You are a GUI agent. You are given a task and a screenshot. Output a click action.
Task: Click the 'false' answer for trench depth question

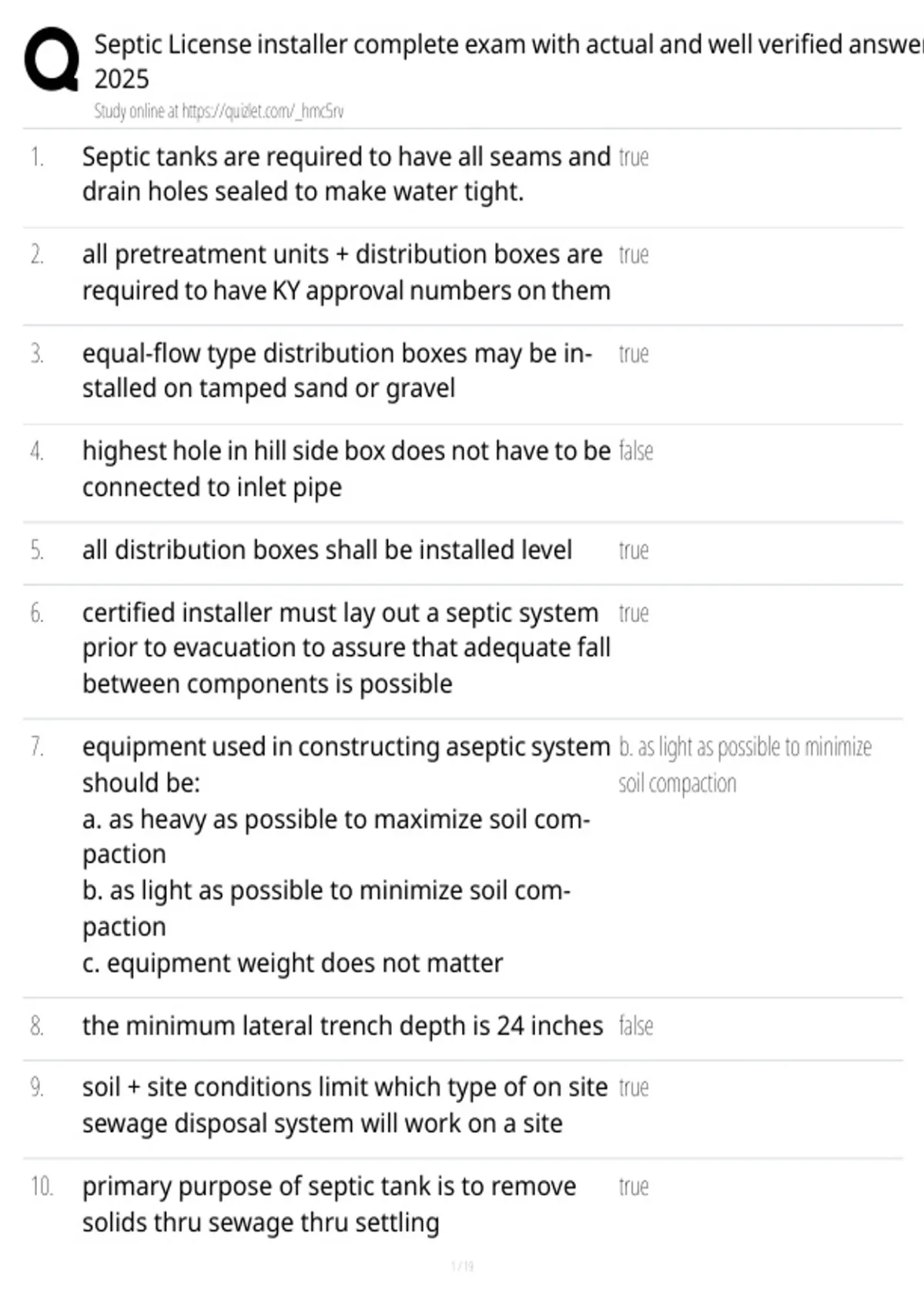click(636, 1026)
